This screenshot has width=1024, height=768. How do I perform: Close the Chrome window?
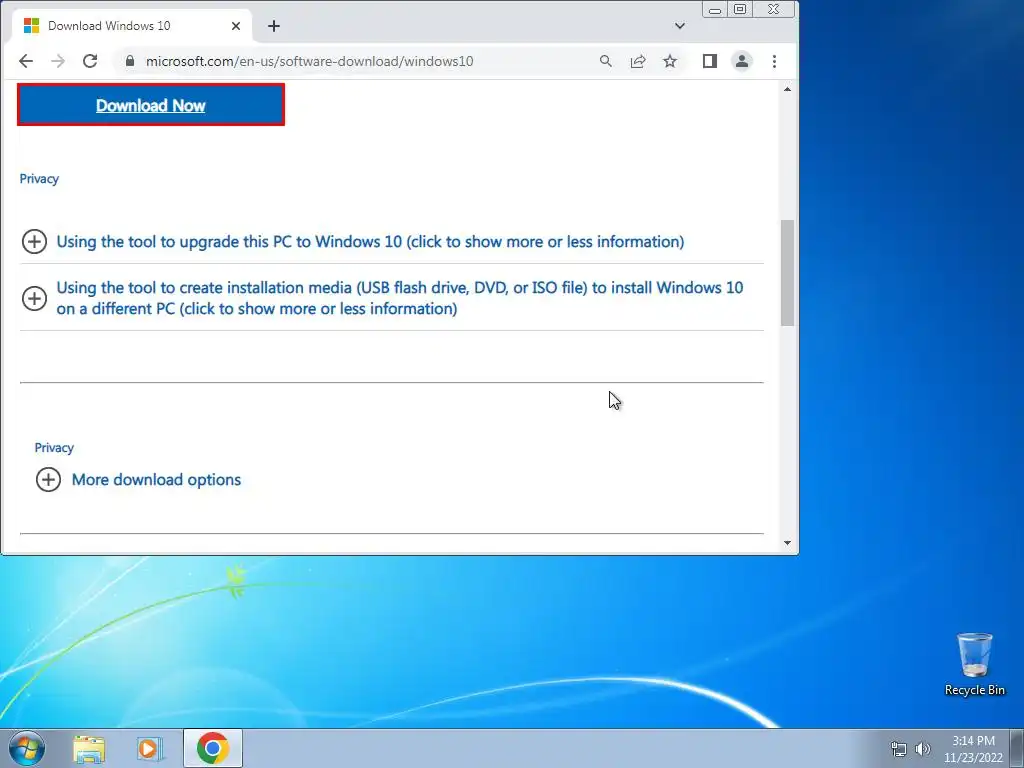[x=774, y=9]
